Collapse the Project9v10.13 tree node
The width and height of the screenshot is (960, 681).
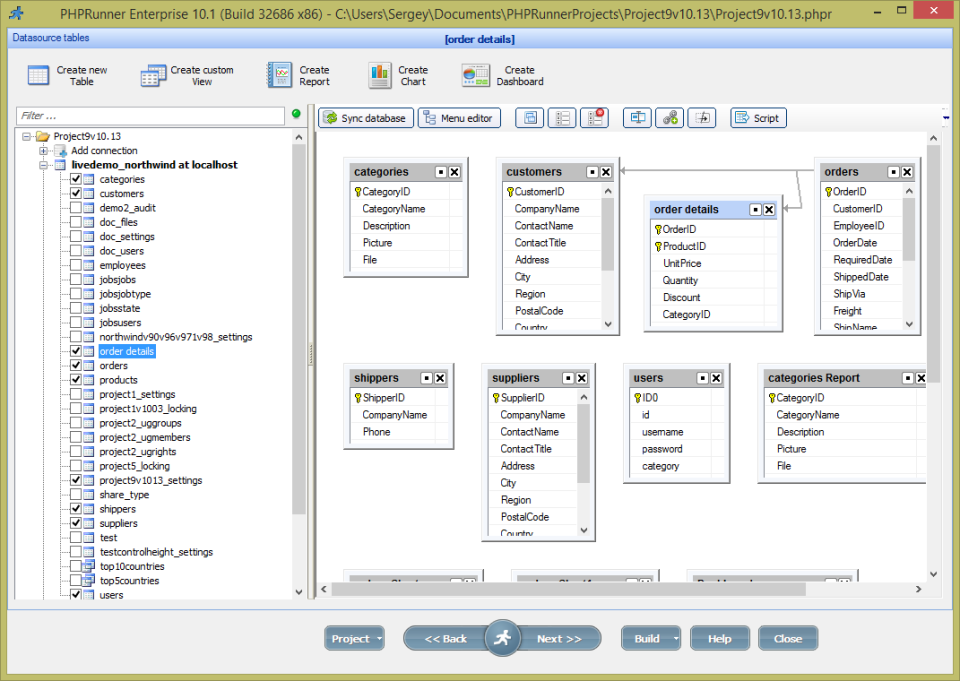[26, 136]
